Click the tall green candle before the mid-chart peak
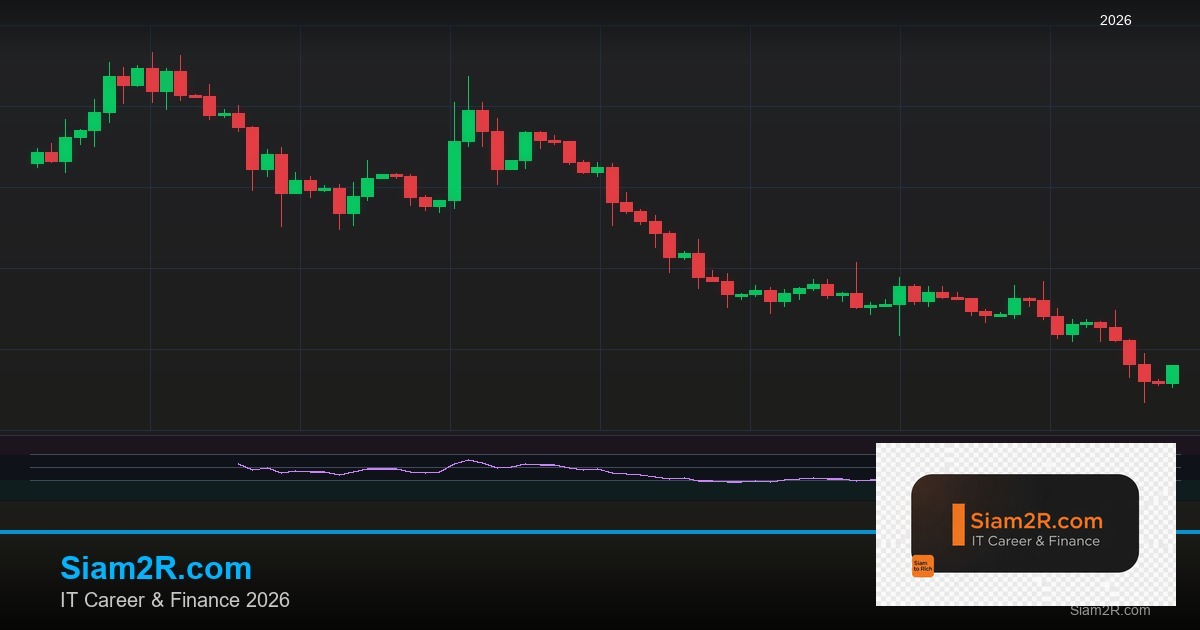The height and width of the screenshot is (630, 1200). (x=454, y=170)
